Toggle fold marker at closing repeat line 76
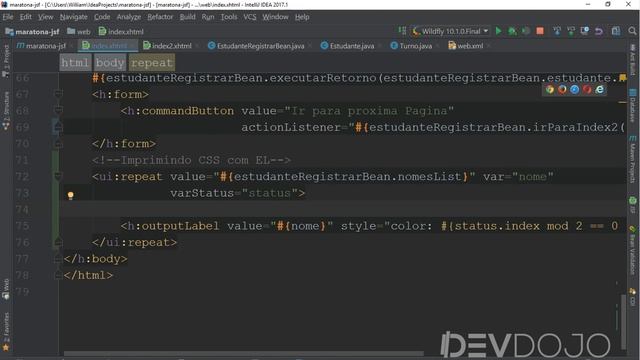The width and height of the screenshot is (640, 360). coord(58,242)
